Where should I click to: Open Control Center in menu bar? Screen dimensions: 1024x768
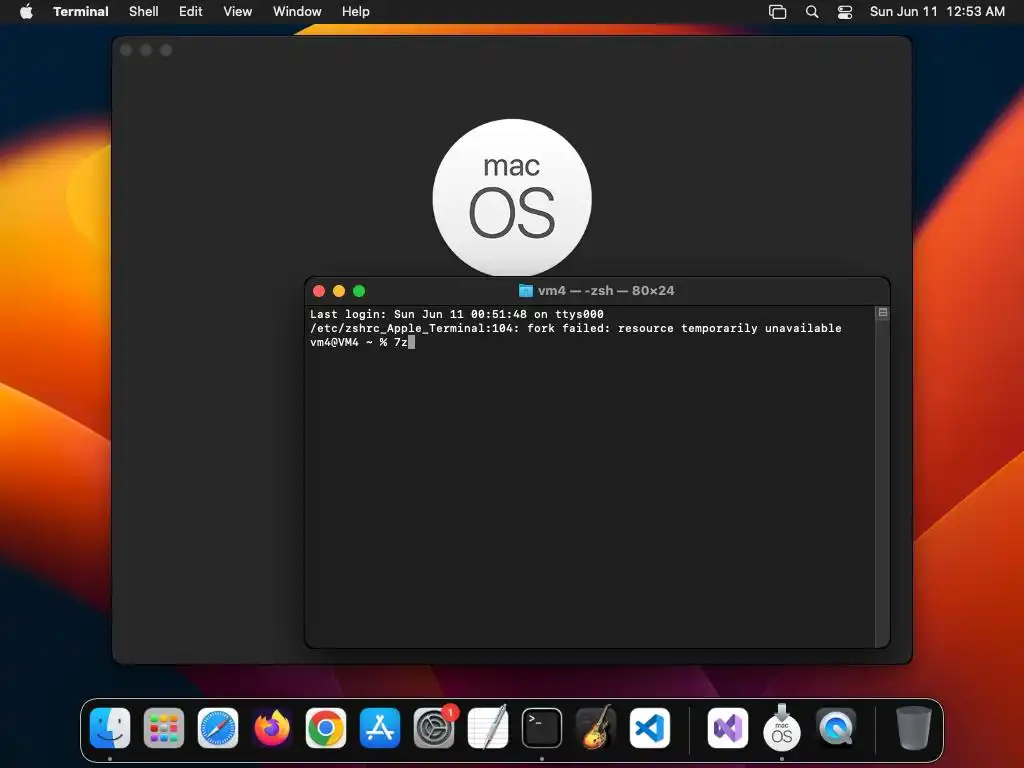pos(844,12)
